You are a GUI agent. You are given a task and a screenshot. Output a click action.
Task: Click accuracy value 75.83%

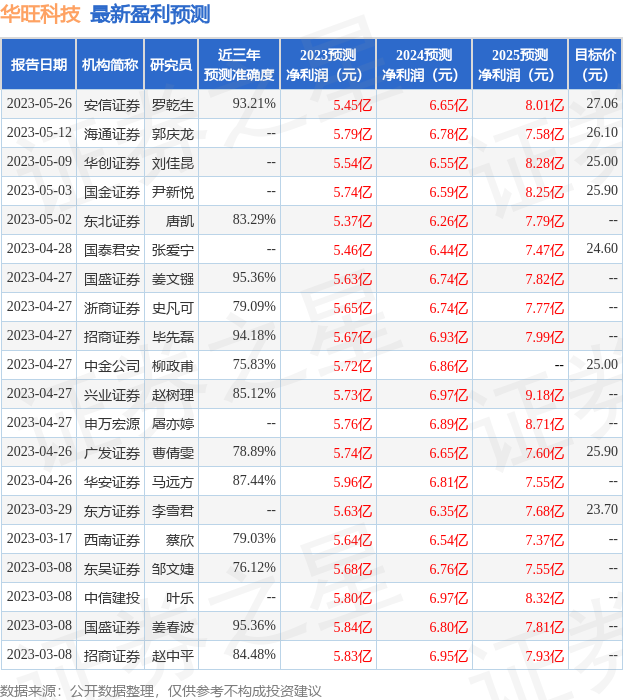[254, 365]
